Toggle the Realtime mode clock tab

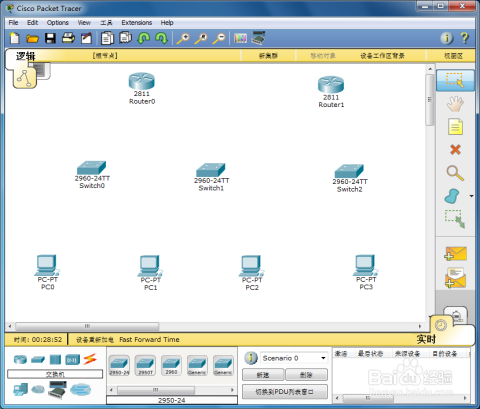tap(441, 325)
